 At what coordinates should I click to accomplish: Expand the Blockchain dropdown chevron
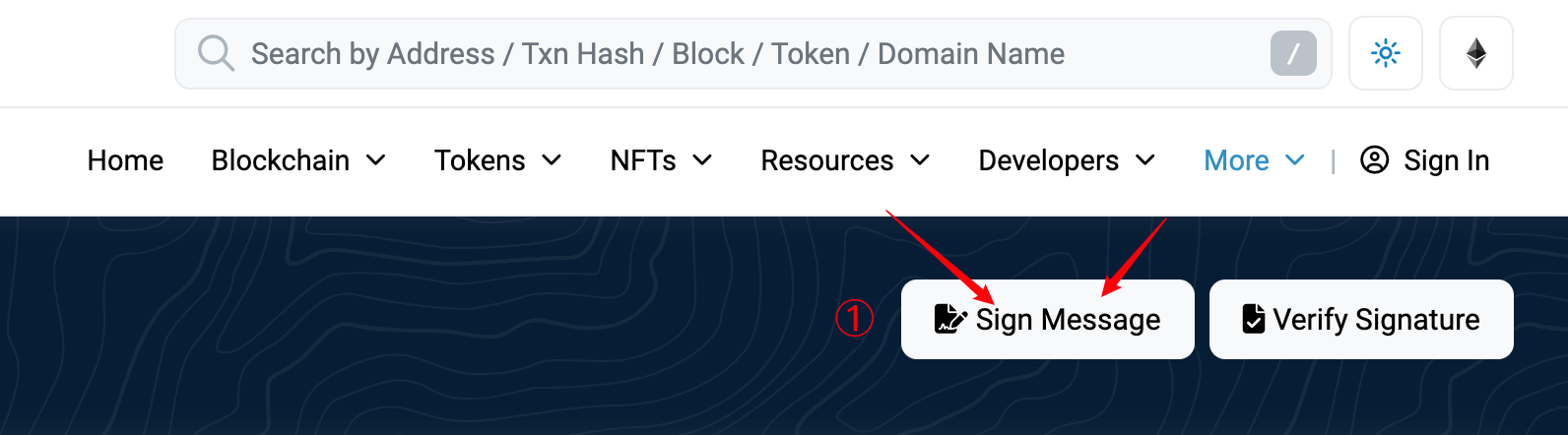[376, 160]
